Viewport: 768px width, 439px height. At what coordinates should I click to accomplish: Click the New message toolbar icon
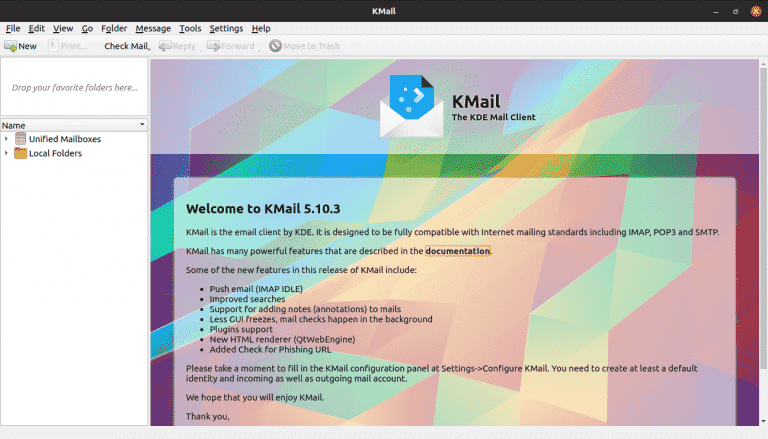(10, 46)
